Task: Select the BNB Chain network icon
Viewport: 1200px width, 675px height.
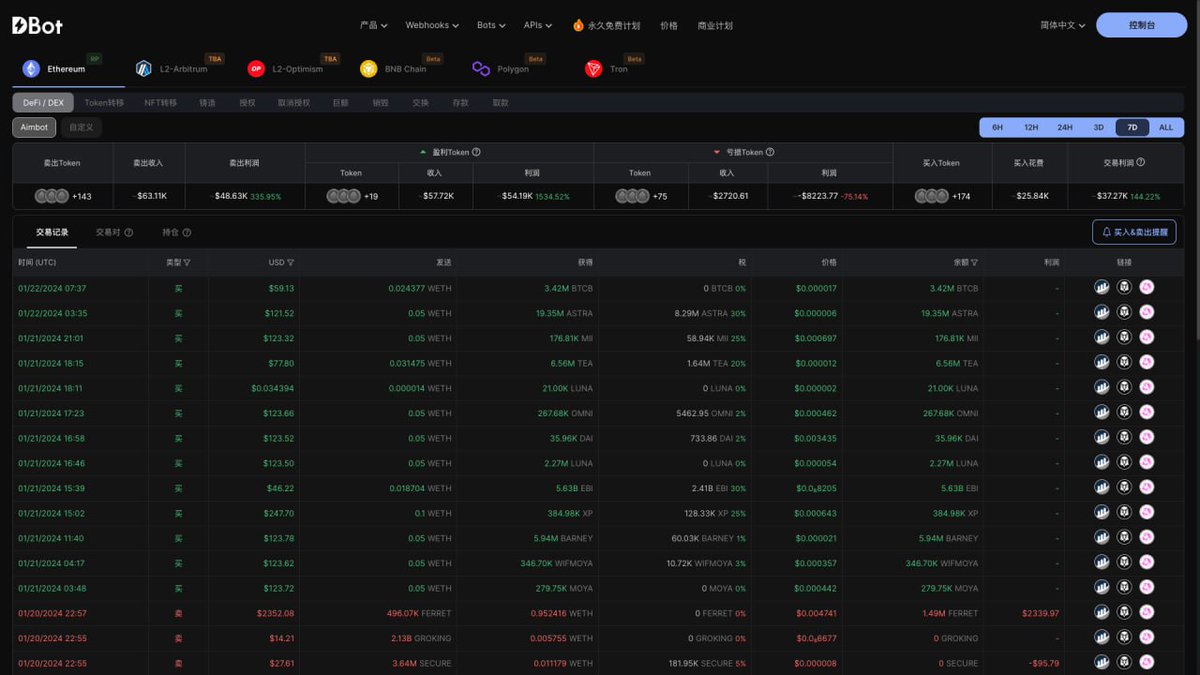Action: [x=368, y=69]
